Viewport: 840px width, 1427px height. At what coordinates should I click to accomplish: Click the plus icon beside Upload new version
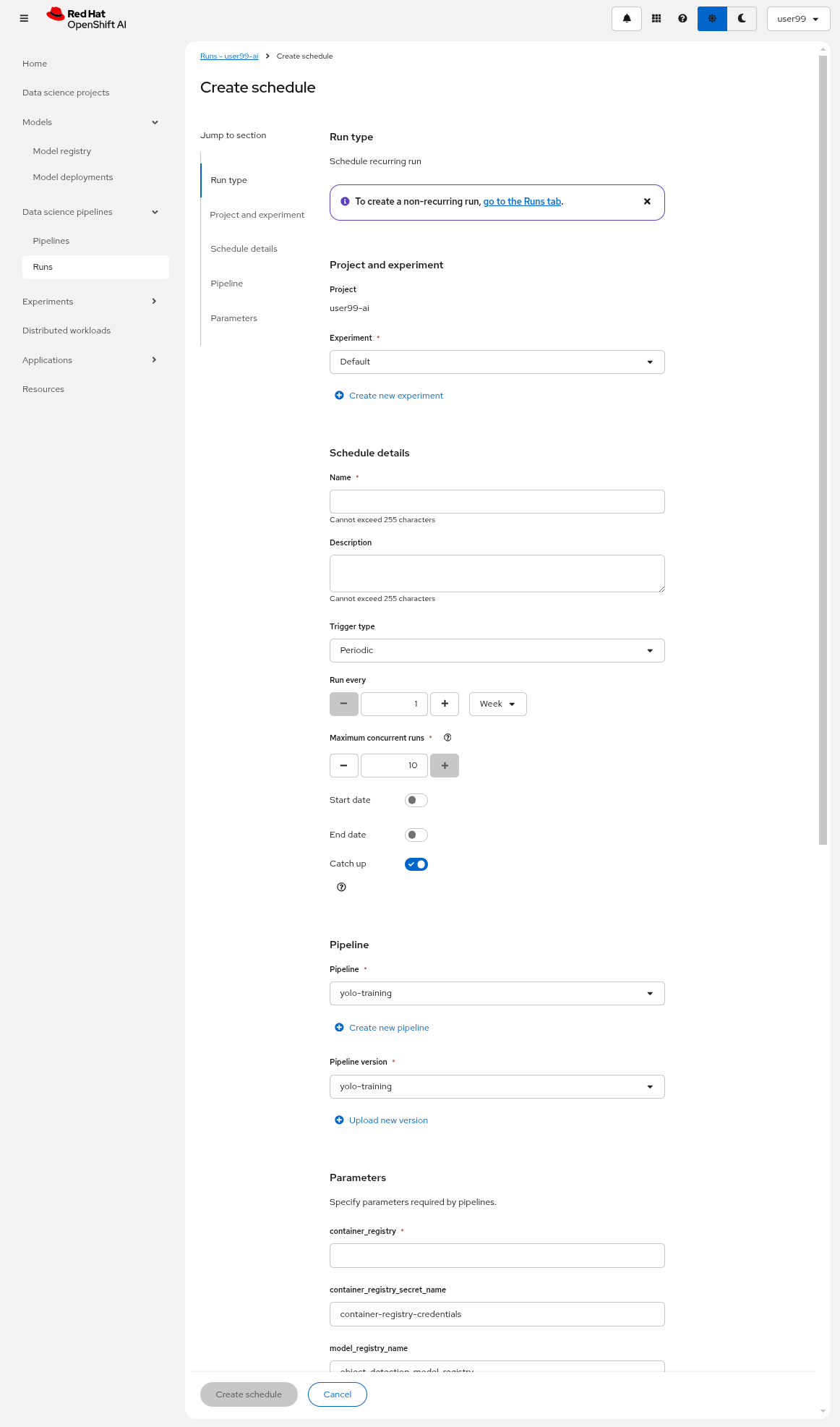click(x=339, y=1120)
